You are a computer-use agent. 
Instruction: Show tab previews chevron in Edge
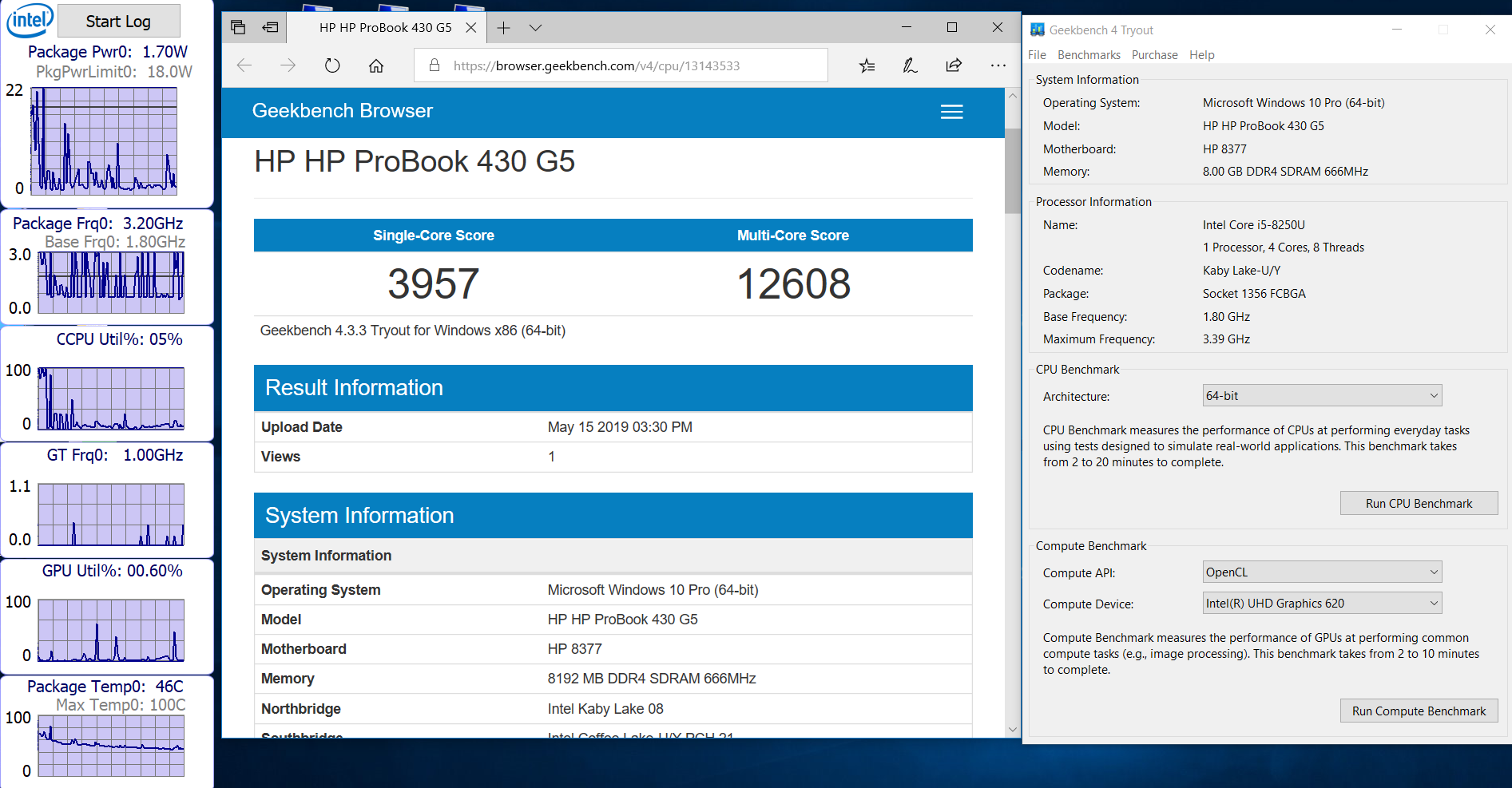click(535, 28)
